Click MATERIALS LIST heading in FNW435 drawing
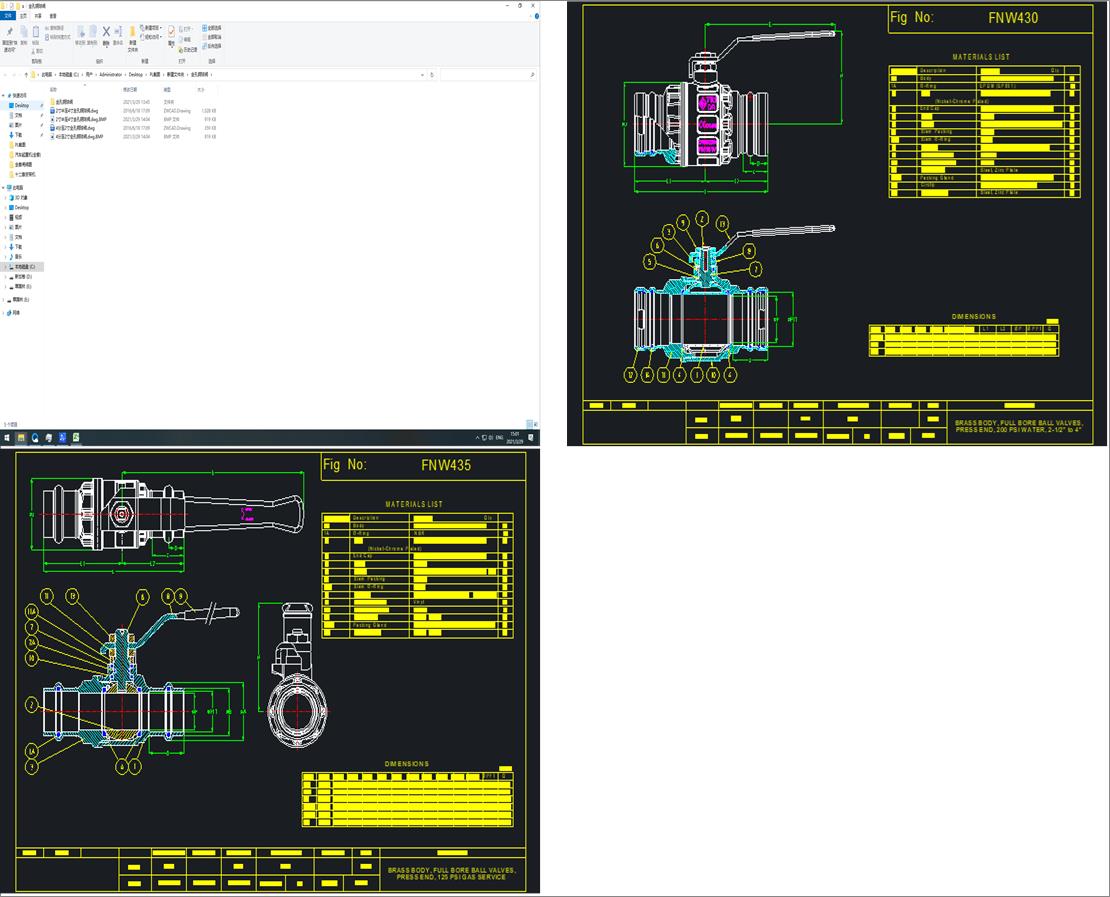The image size is (1110, 897). tap(414, 504)
